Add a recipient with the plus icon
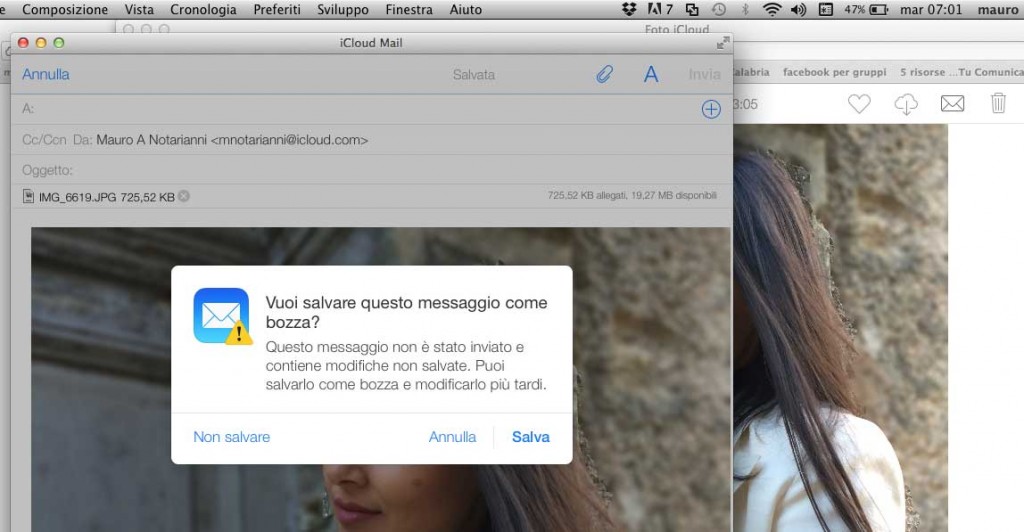Image resolution: width=1024 pixels, height=532 pixels. [x=711, y=109]
